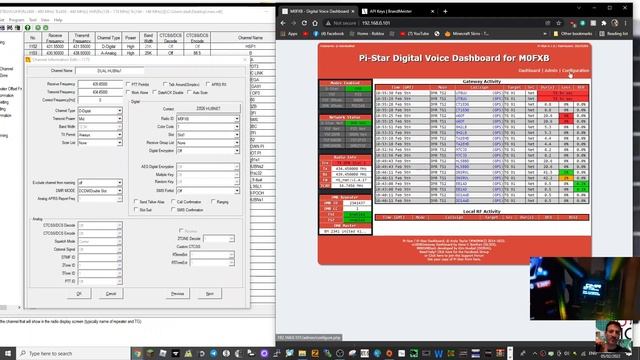Open the Help menu in CPS
640x360 pixels.
click(x=58, y=20)
